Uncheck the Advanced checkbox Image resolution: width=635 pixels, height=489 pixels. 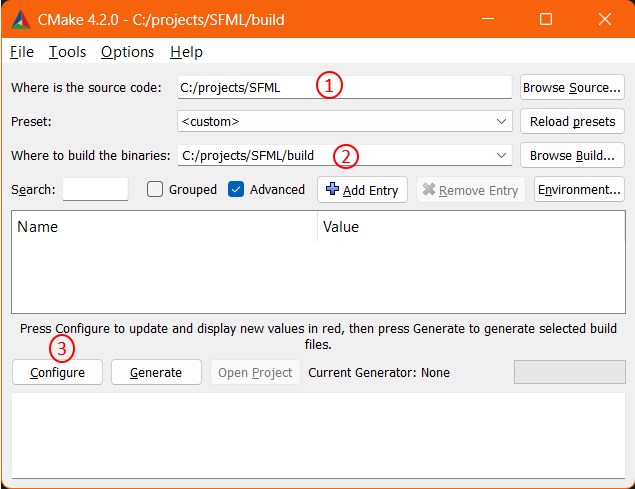pos(236,189)
